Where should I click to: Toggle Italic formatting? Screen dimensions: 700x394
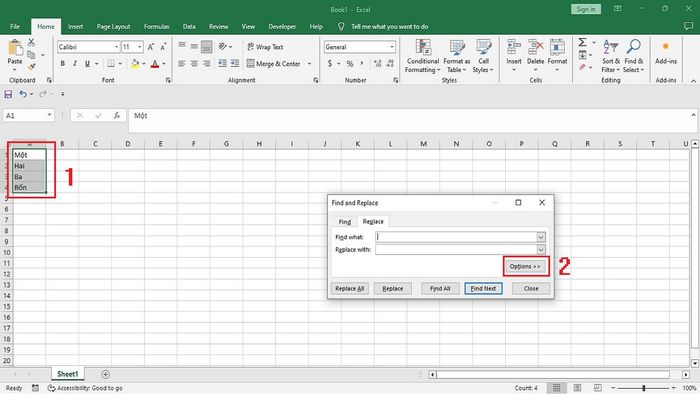[x=75, y=64]
